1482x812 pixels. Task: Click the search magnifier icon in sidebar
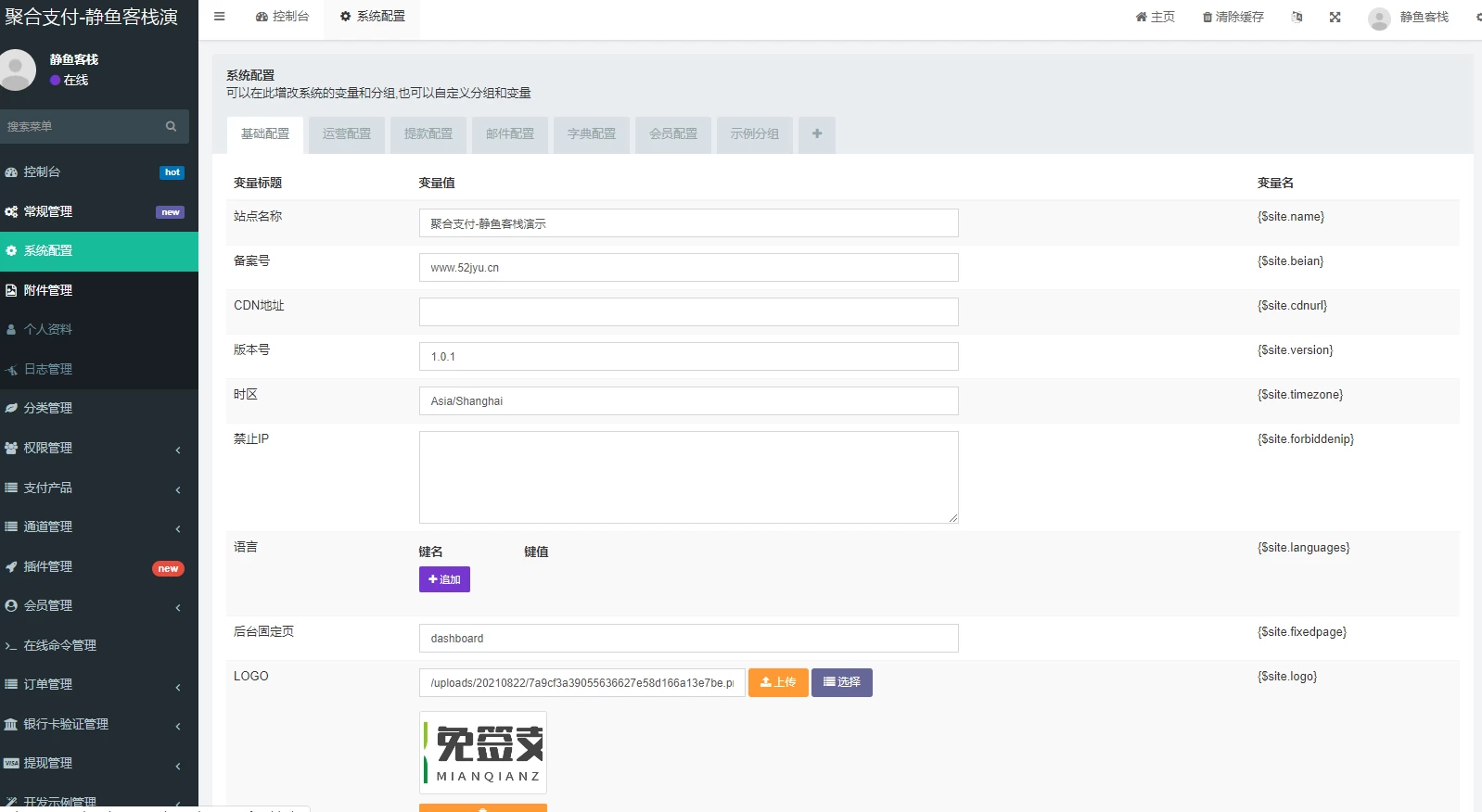171,126
